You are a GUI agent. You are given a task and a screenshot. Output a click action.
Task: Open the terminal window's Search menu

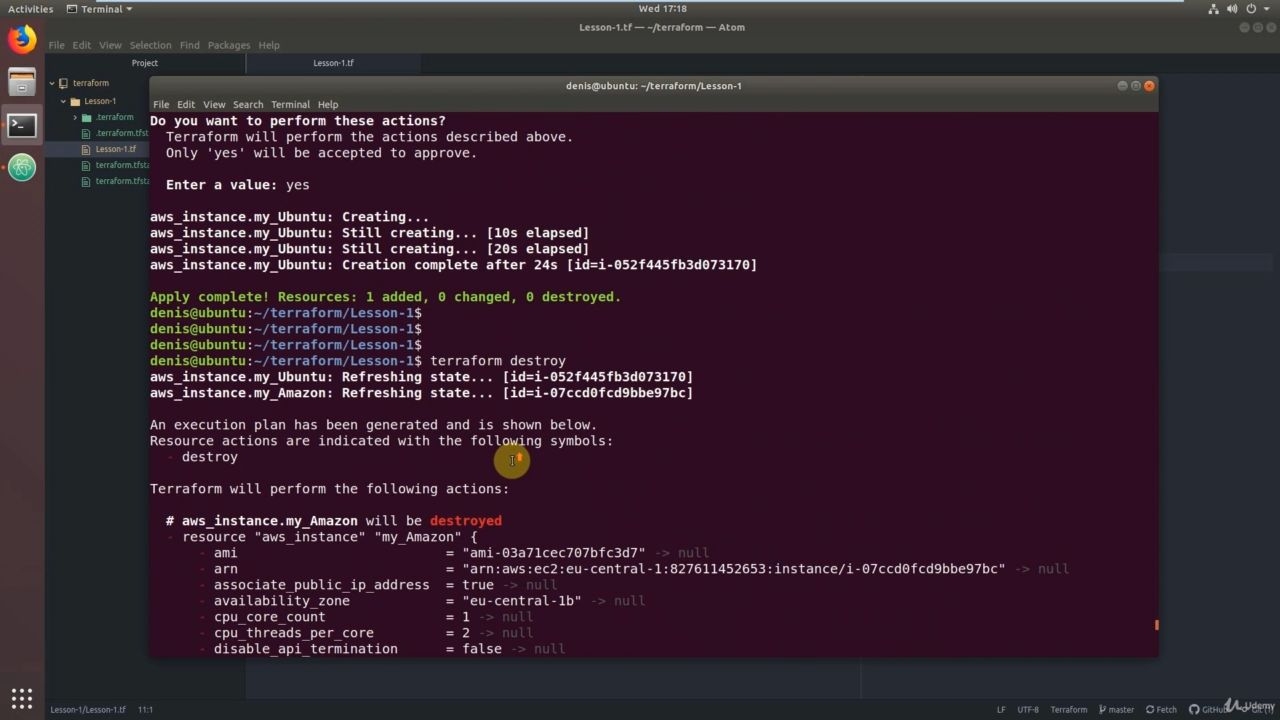tap(248, 104)
